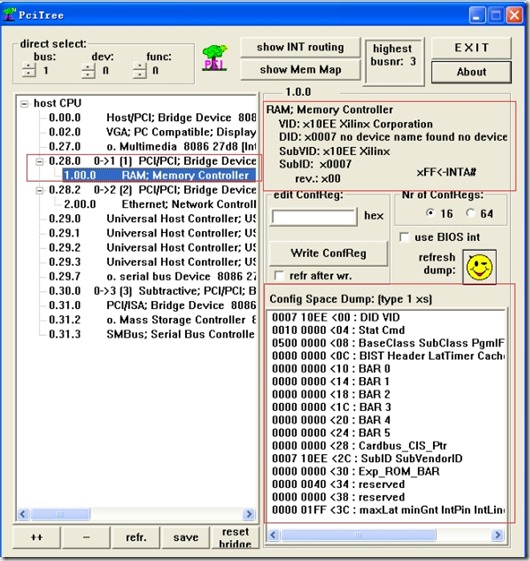The image size is (530, 561).
Task: Select the 0.31.3 SMBus Serial Bus Controller row
Action: tap(152, 334)
